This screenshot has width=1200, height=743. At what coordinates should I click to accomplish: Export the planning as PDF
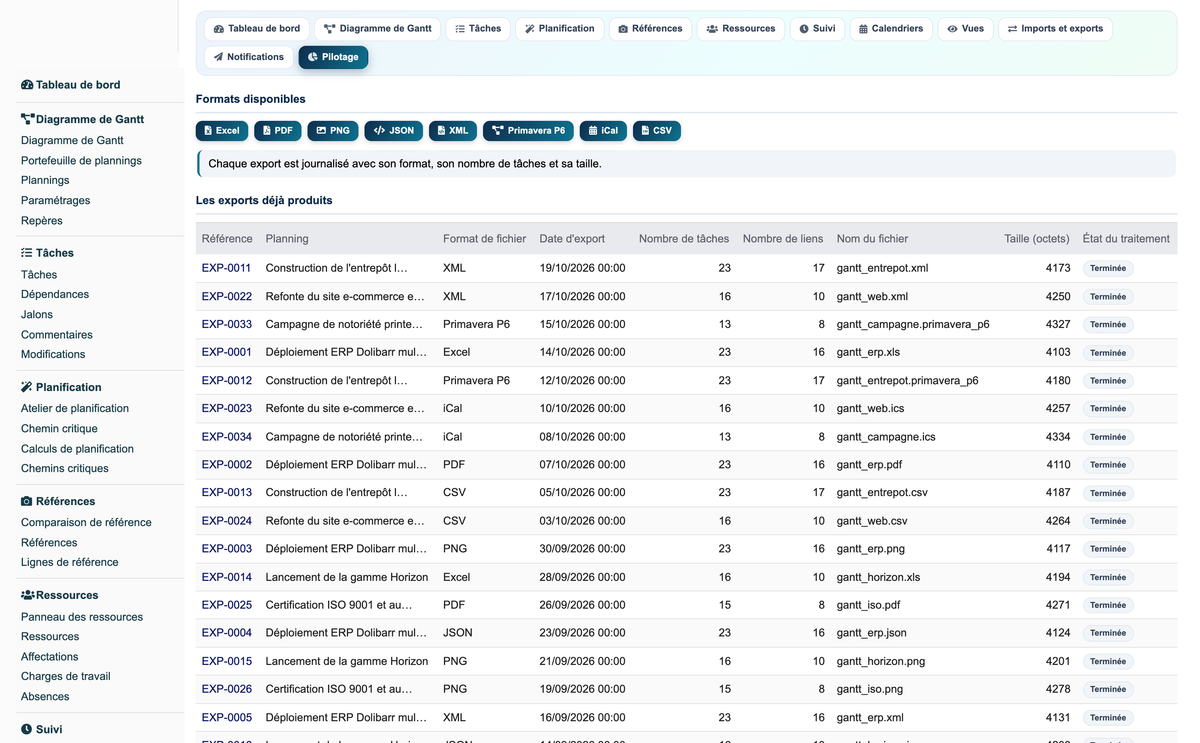click(278, 130)
